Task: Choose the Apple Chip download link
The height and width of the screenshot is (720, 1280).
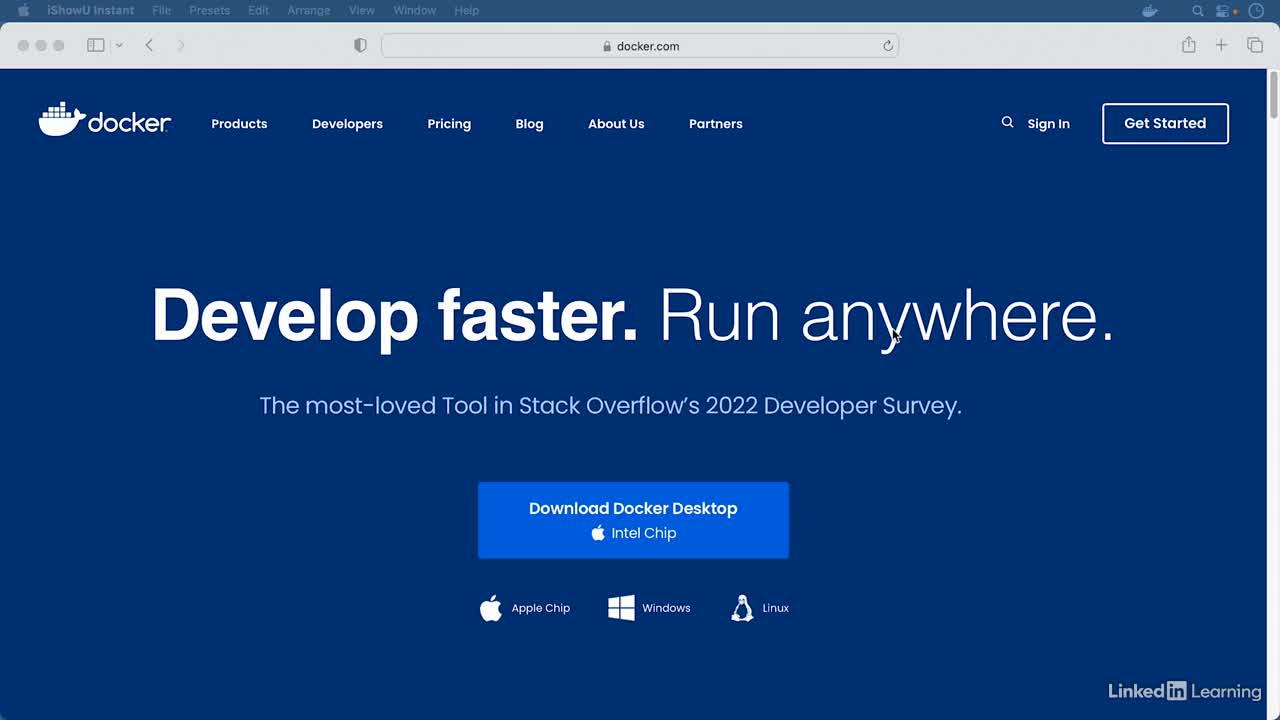Action: [x=525, y=608]
